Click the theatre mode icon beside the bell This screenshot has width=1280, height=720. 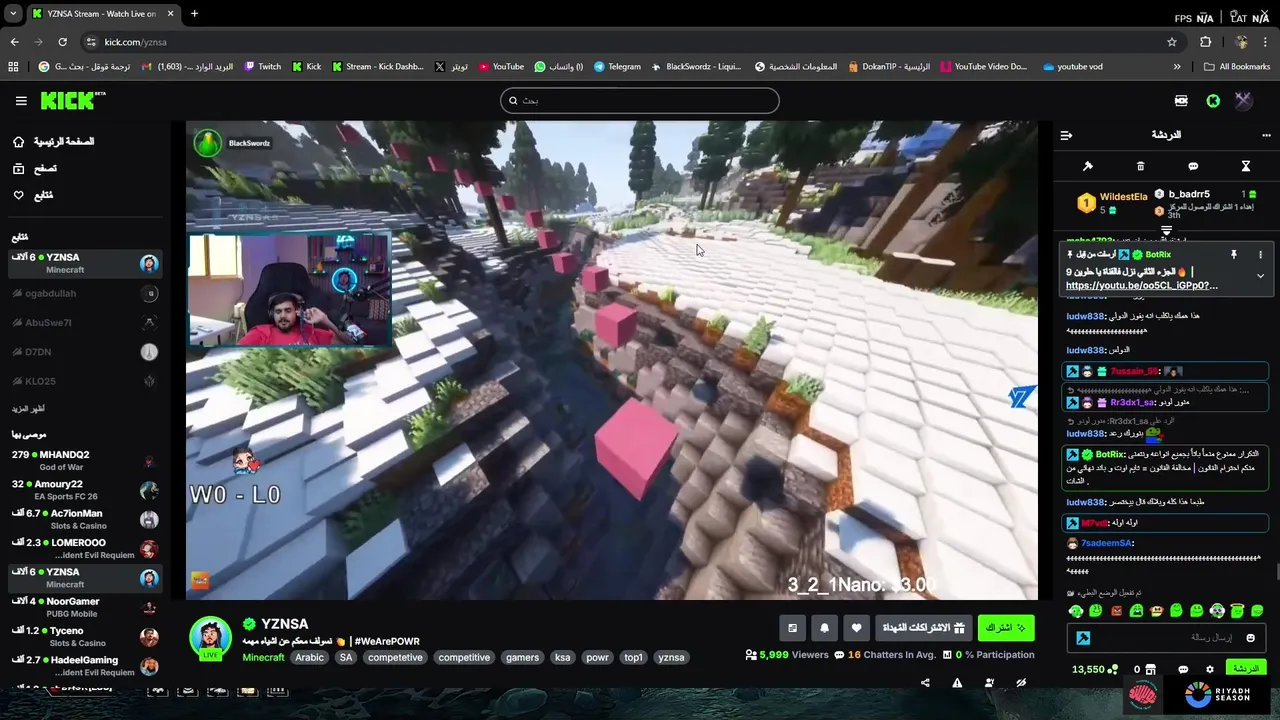793,628
